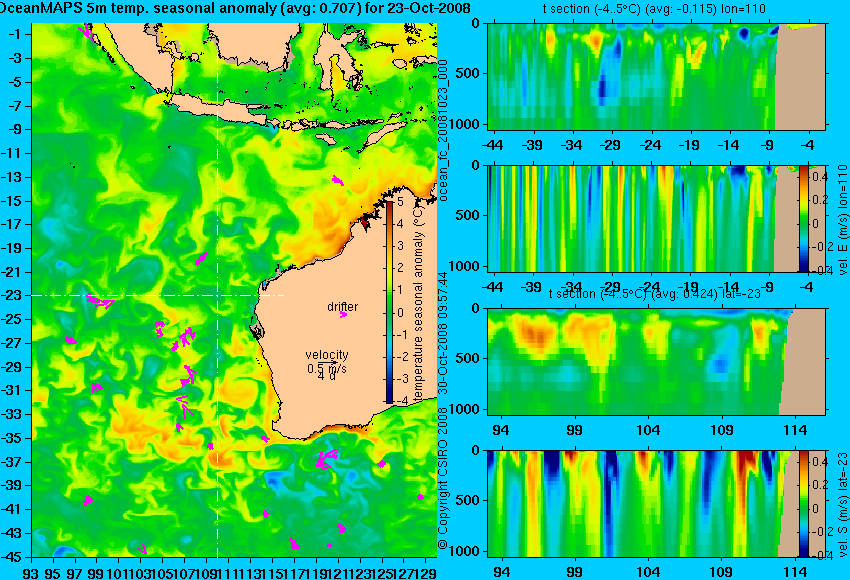Click the "5" tick on the temperature anomaly color bar
850x580 pixels.
pyautogui.click(x=400, y=202)
